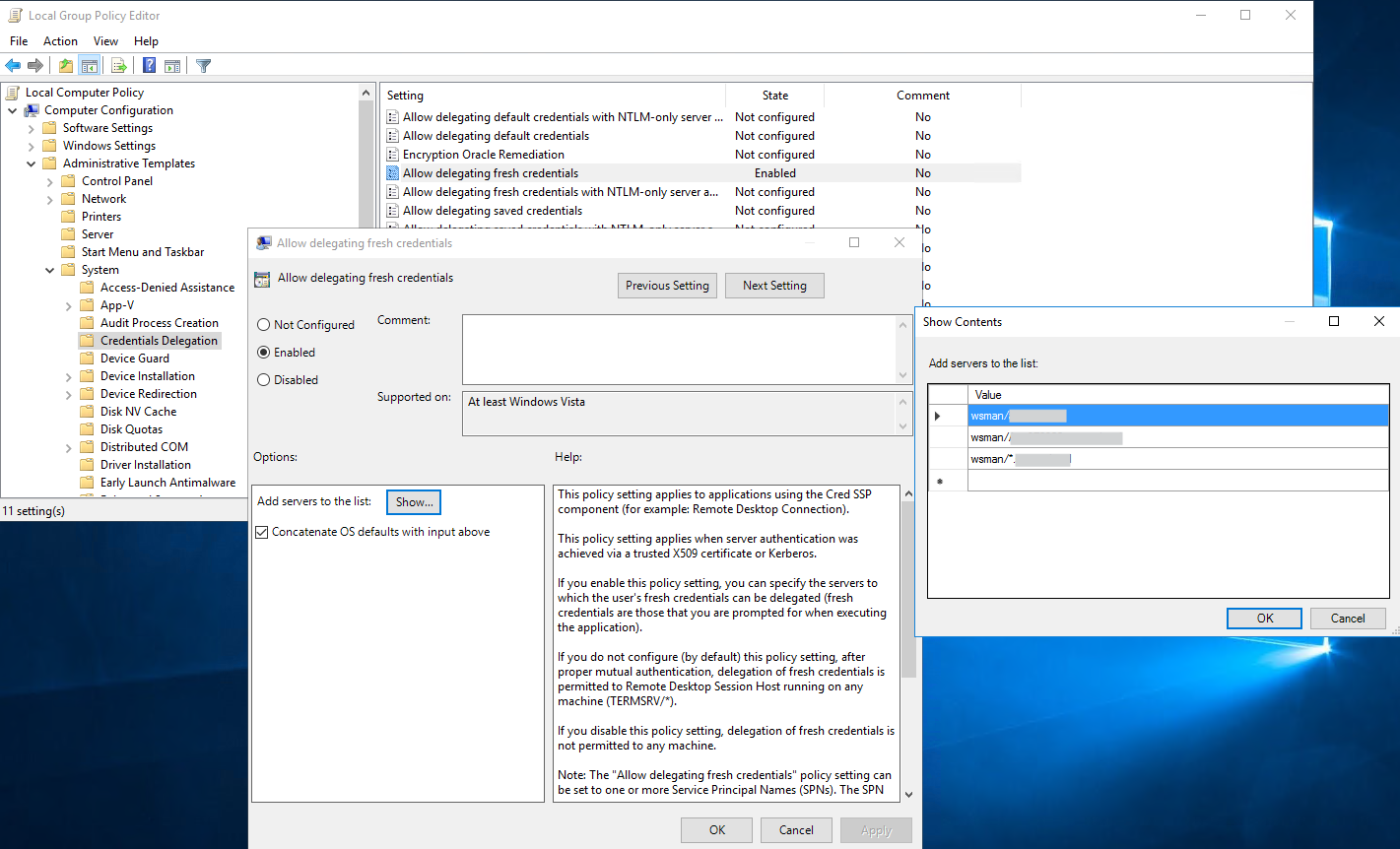Click the Device Guard folder icon
Viewport: 1400px width, 849px height.
click(88, 359)
